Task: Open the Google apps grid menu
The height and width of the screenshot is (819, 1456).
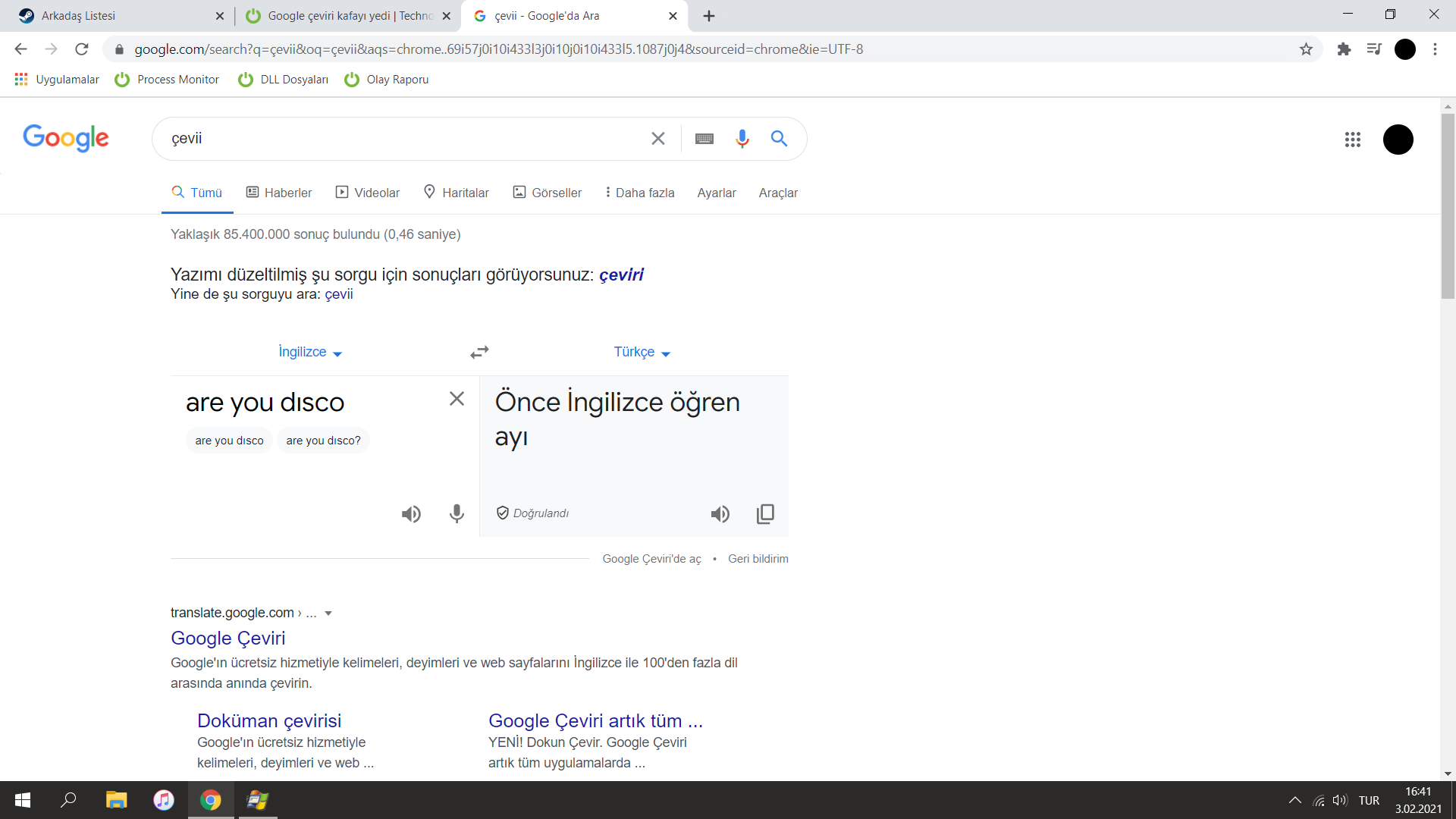Action: pyautogui.click(x=1352, y=140)
